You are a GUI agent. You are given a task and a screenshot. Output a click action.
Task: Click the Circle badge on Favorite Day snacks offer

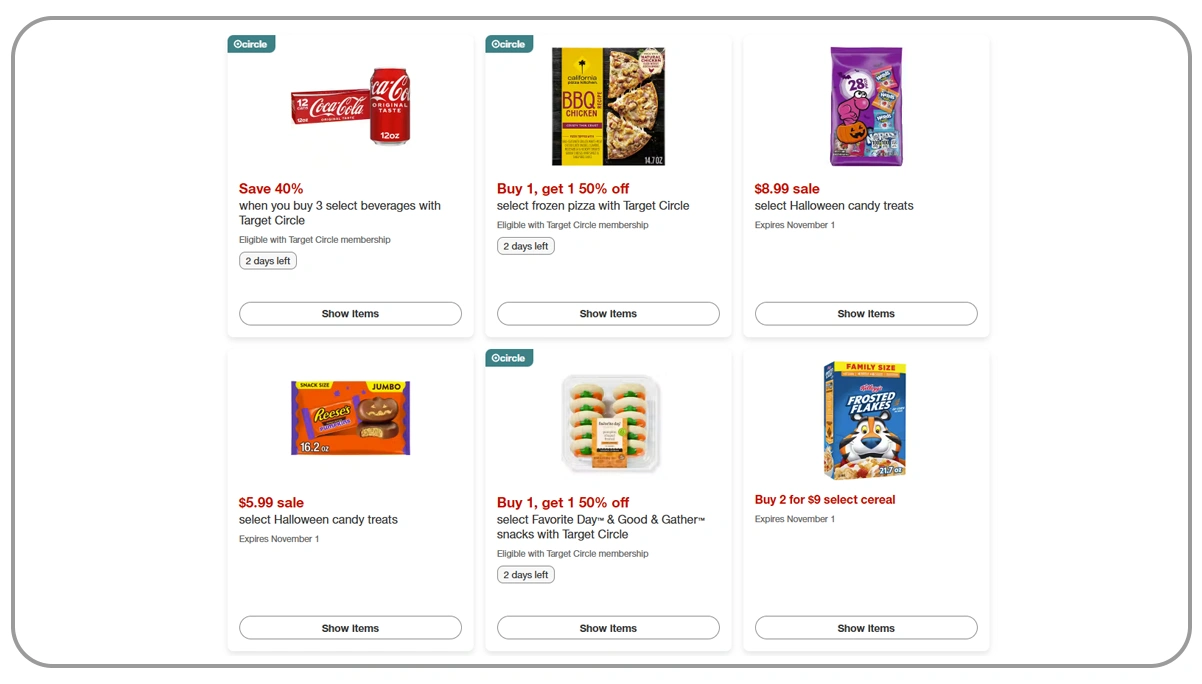coord(509,357)
